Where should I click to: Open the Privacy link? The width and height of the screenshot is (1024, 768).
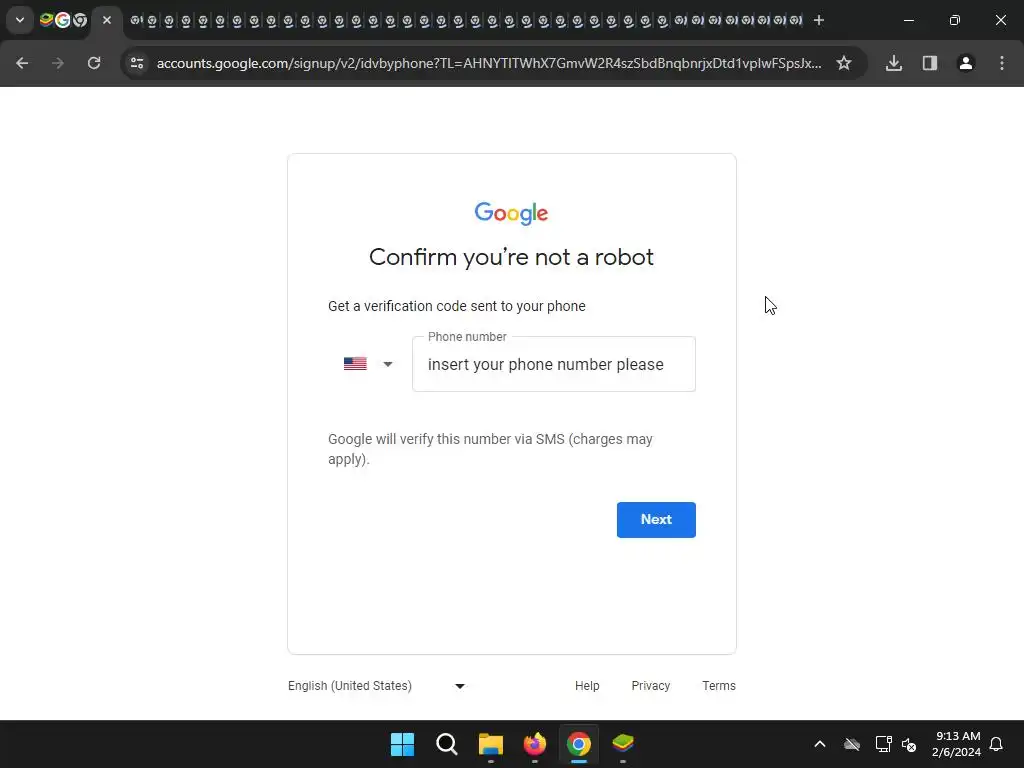tap(651, 686)
